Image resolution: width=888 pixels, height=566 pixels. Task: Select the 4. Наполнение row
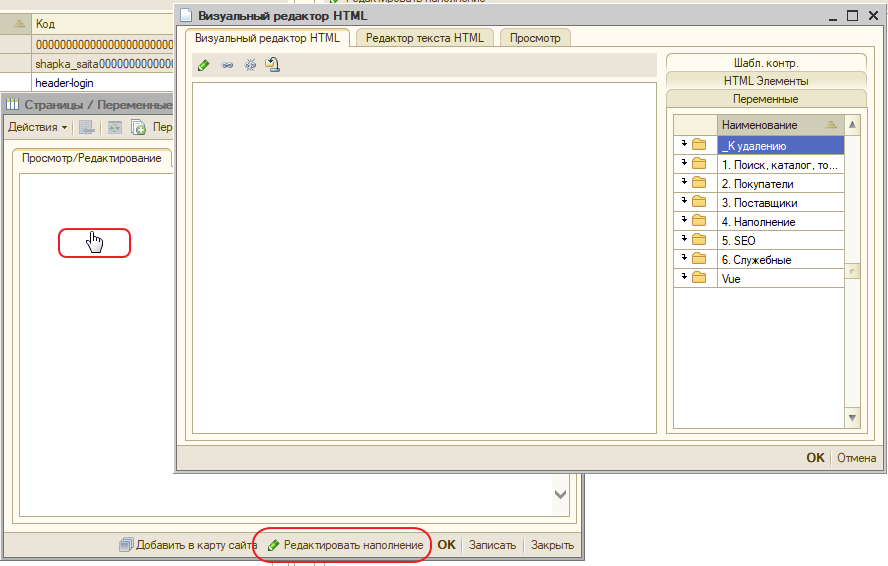click(759, 222)
